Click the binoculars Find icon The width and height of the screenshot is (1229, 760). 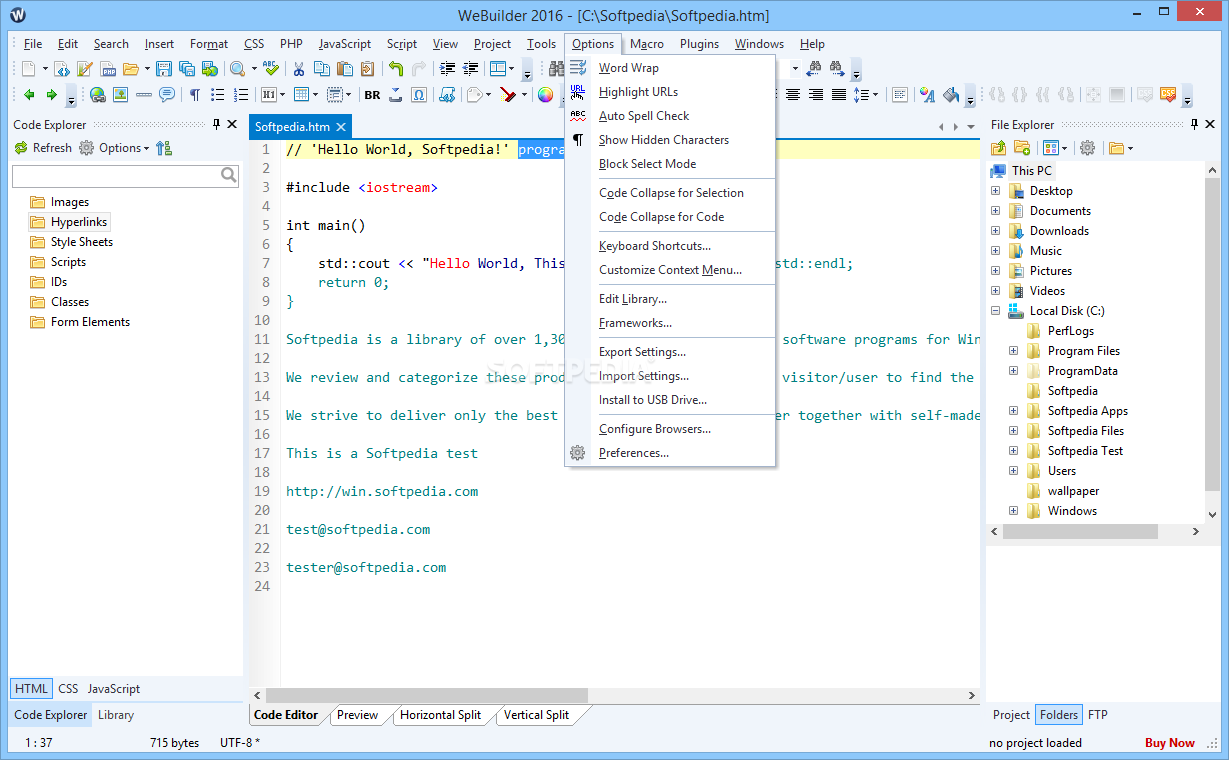point(556,69)
